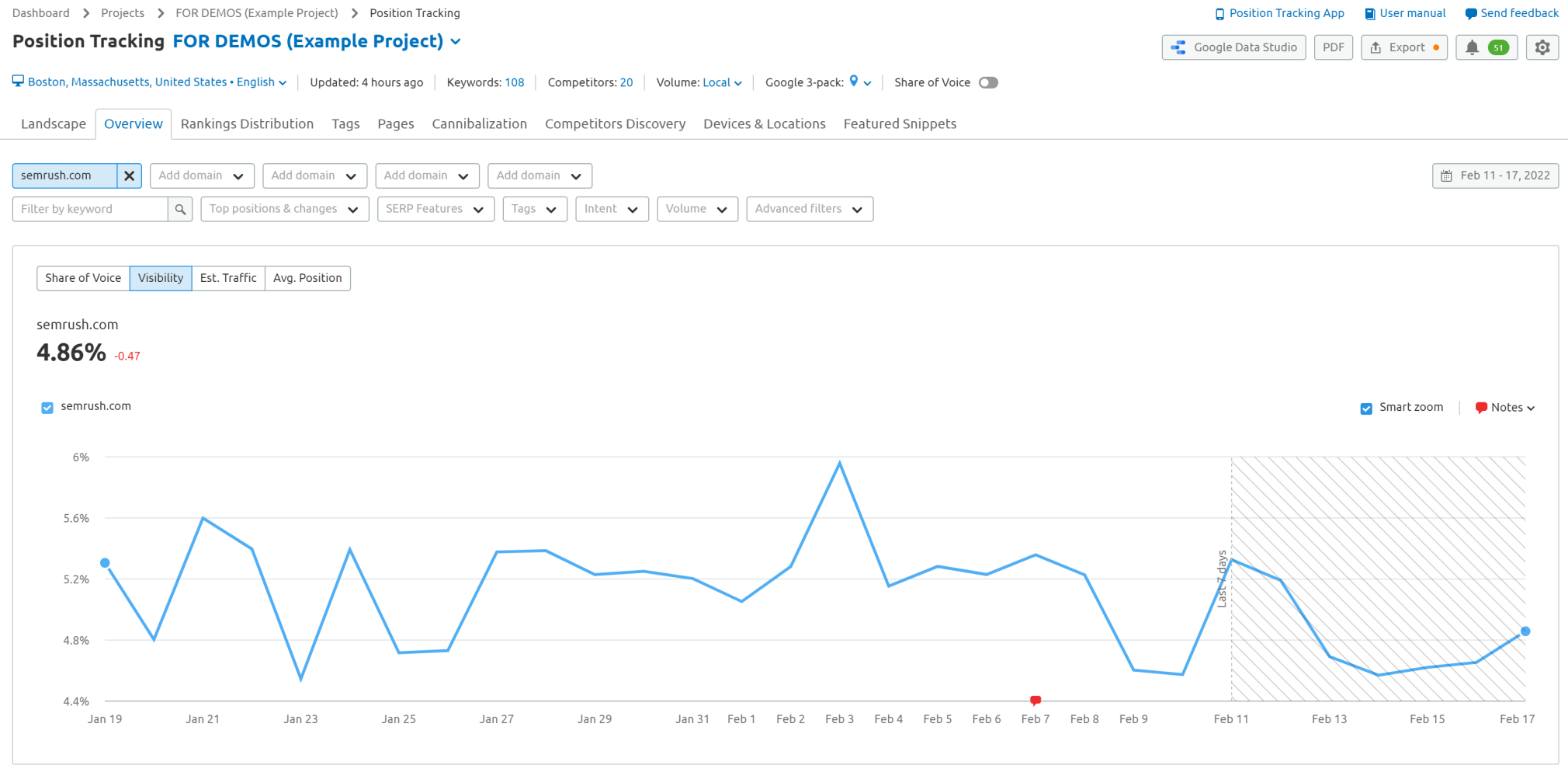
Task: Open the Featured Snippets tab
Action: click(x=900, y=124)
